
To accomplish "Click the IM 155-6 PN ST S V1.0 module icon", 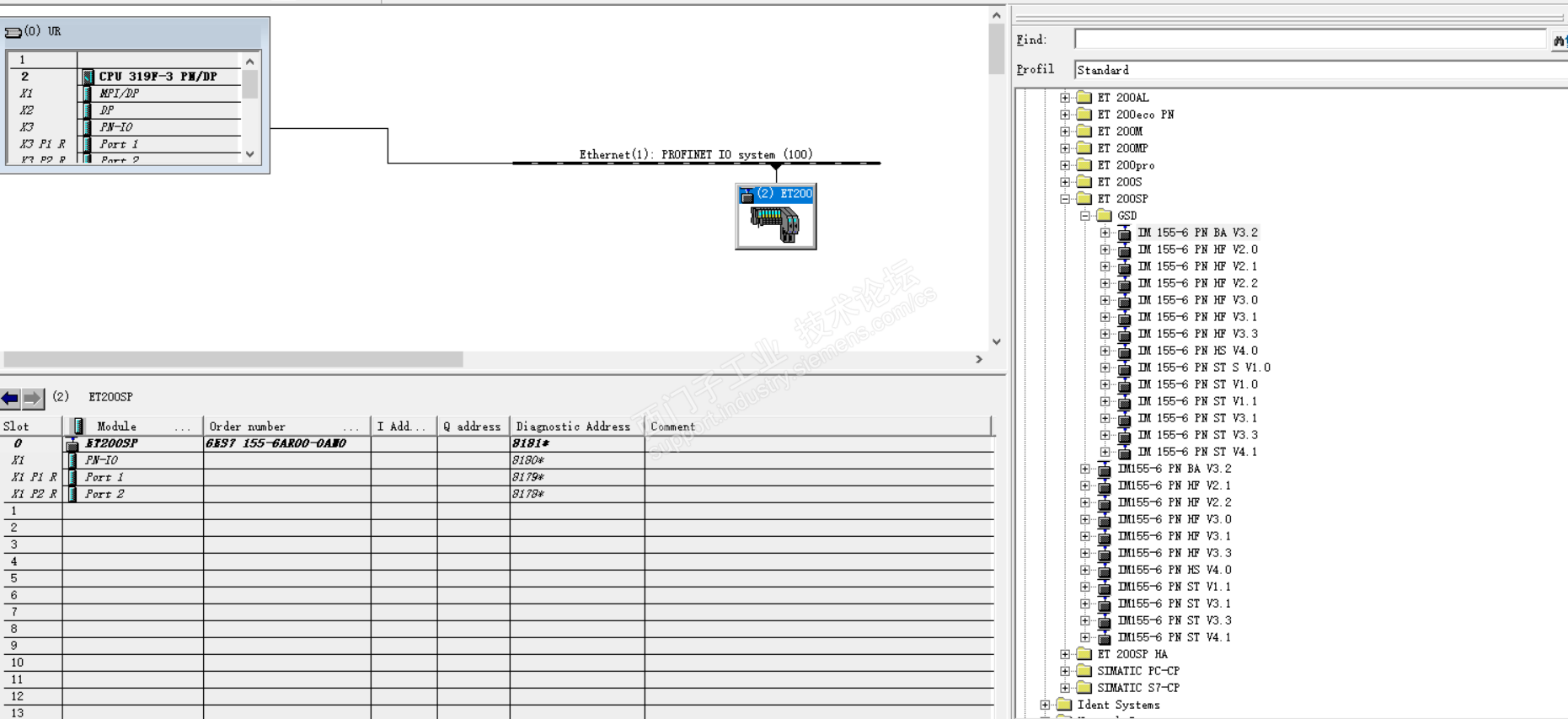I will 1124,368.
